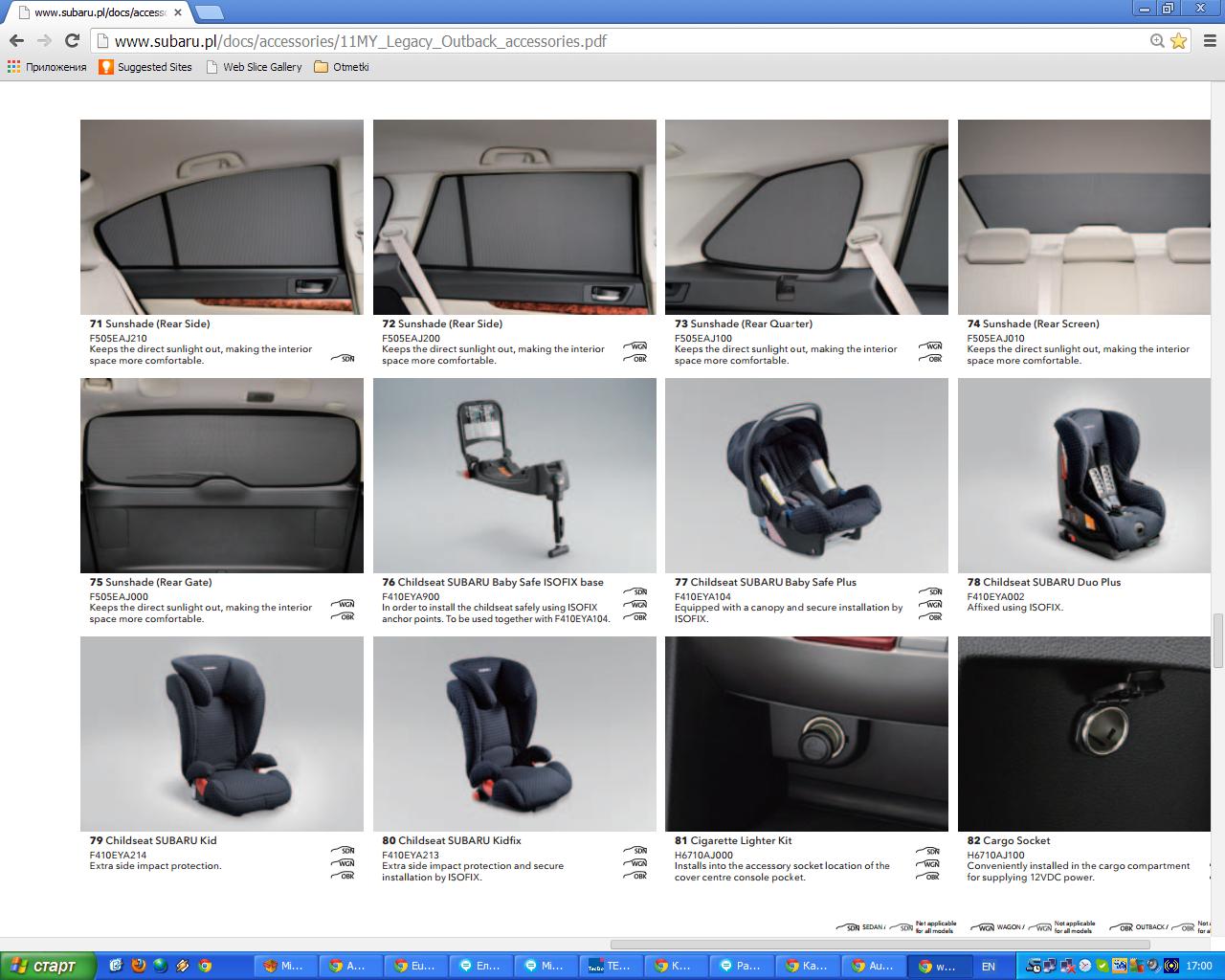Click the Sunshade Rear Side 72 photo
1225x980 pixels.
coord(515,217)
